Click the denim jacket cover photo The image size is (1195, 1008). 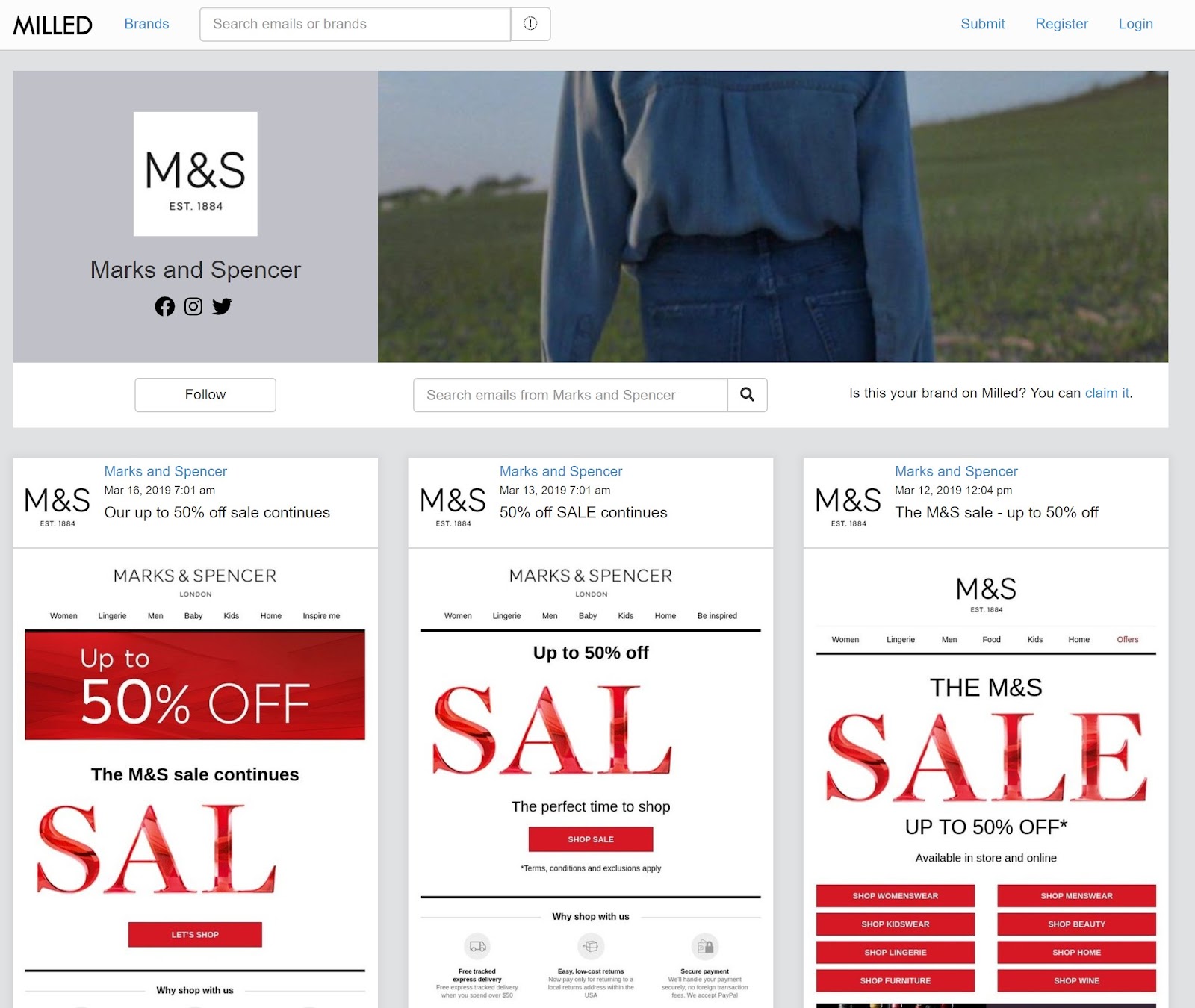tap(773, 217)
